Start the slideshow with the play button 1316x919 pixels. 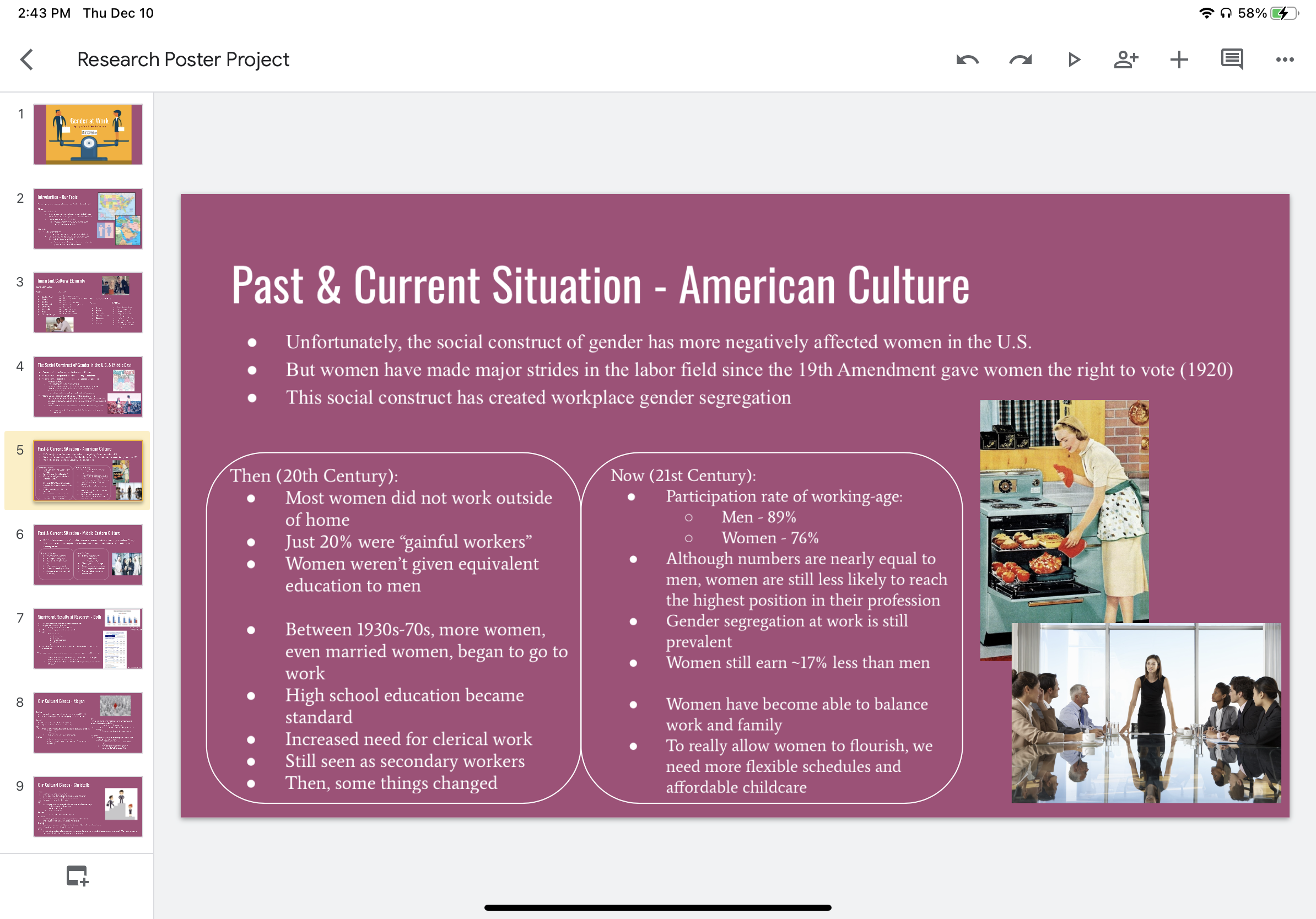coord(1074,60)
